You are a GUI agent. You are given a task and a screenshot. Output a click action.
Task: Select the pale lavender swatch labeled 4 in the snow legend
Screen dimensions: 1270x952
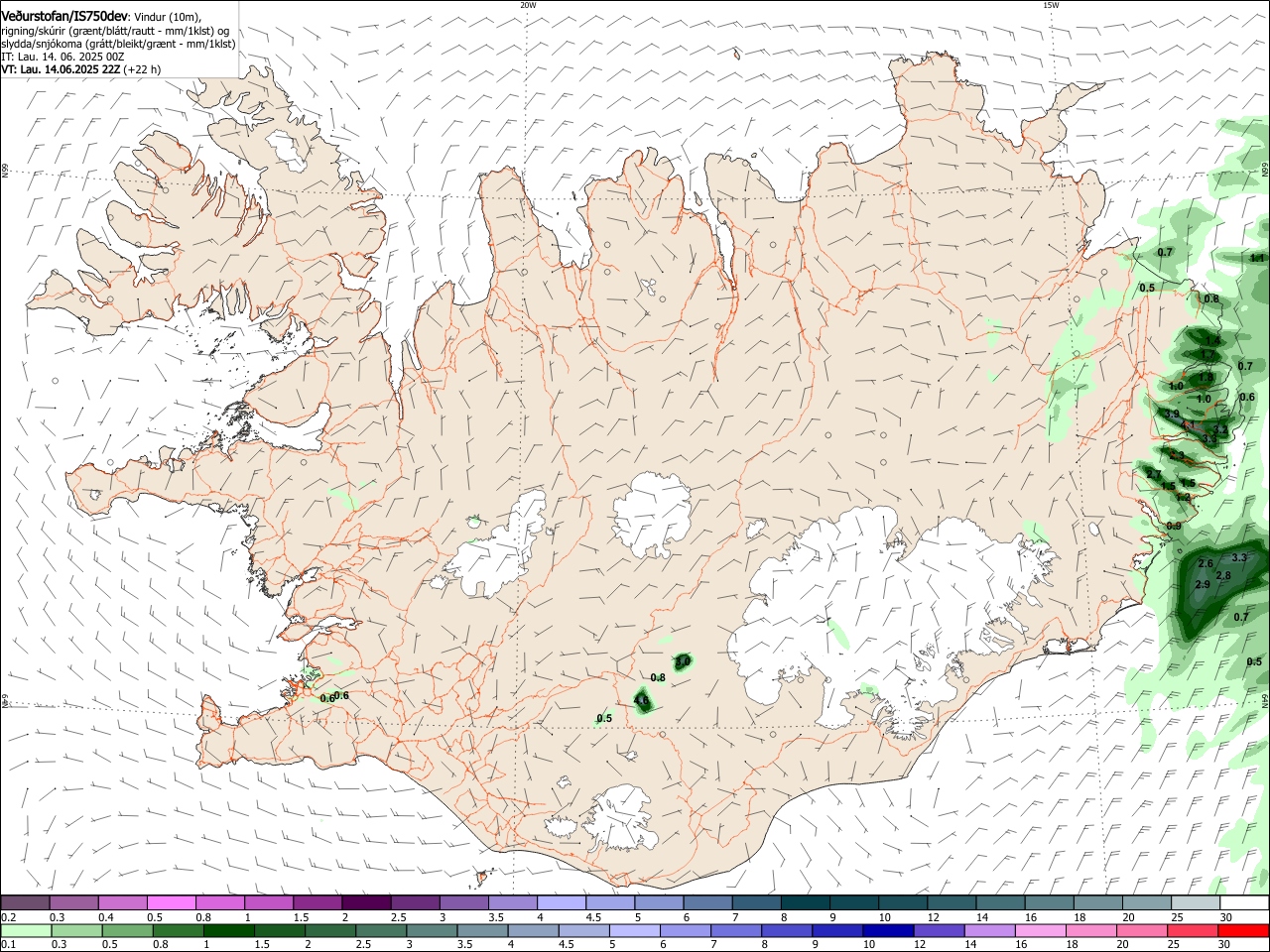[x=560, y=903]
